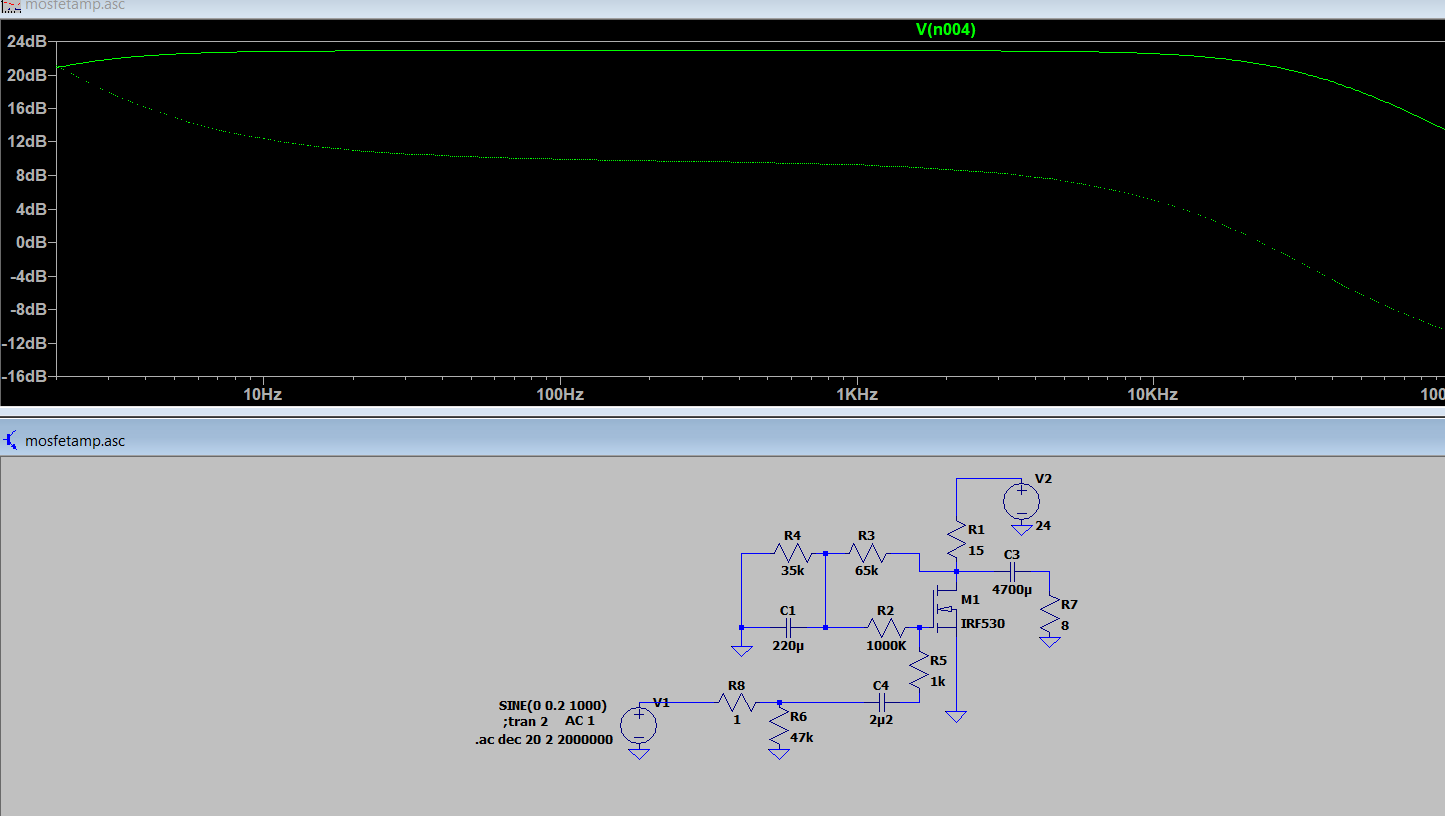
Task: Click the .ac dec 20 2 2000000 directive
Action: (x=544, y=741)
